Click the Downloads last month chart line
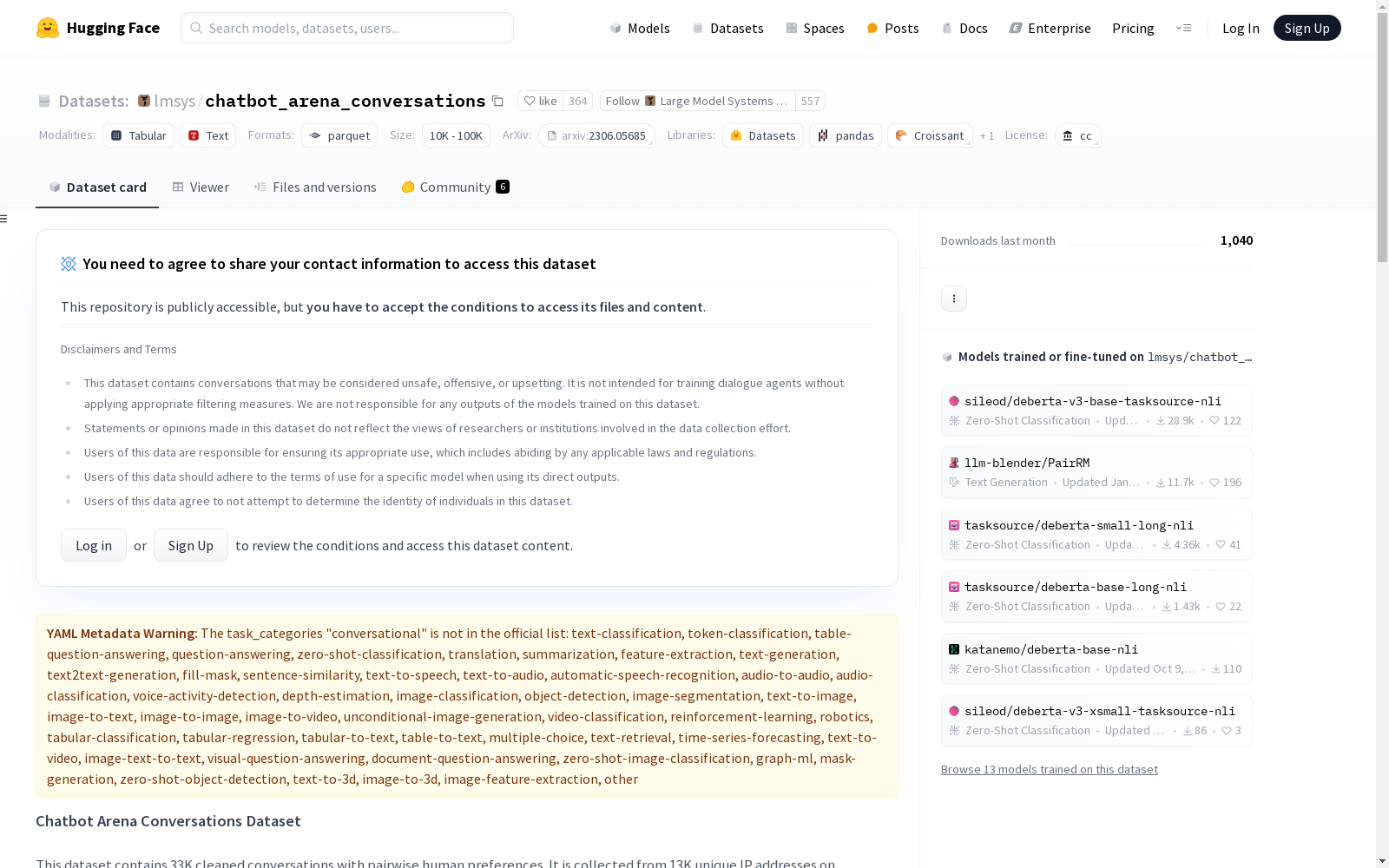The height and width of the screenshot is (868, 1389). [1138, 243]
